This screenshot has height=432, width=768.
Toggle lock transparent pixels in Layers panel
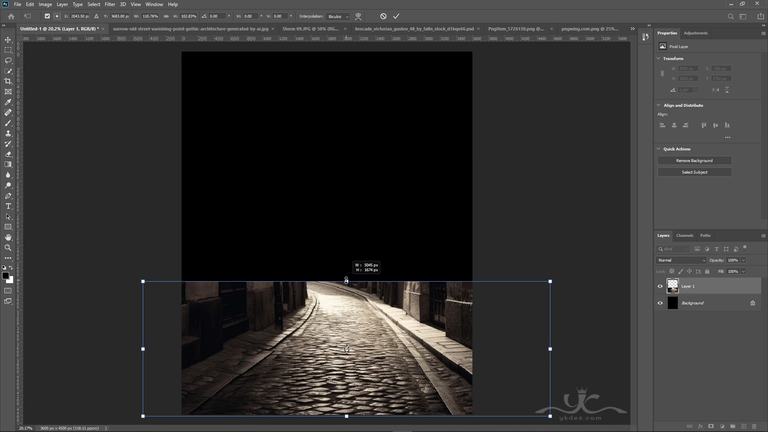point(672,271)
